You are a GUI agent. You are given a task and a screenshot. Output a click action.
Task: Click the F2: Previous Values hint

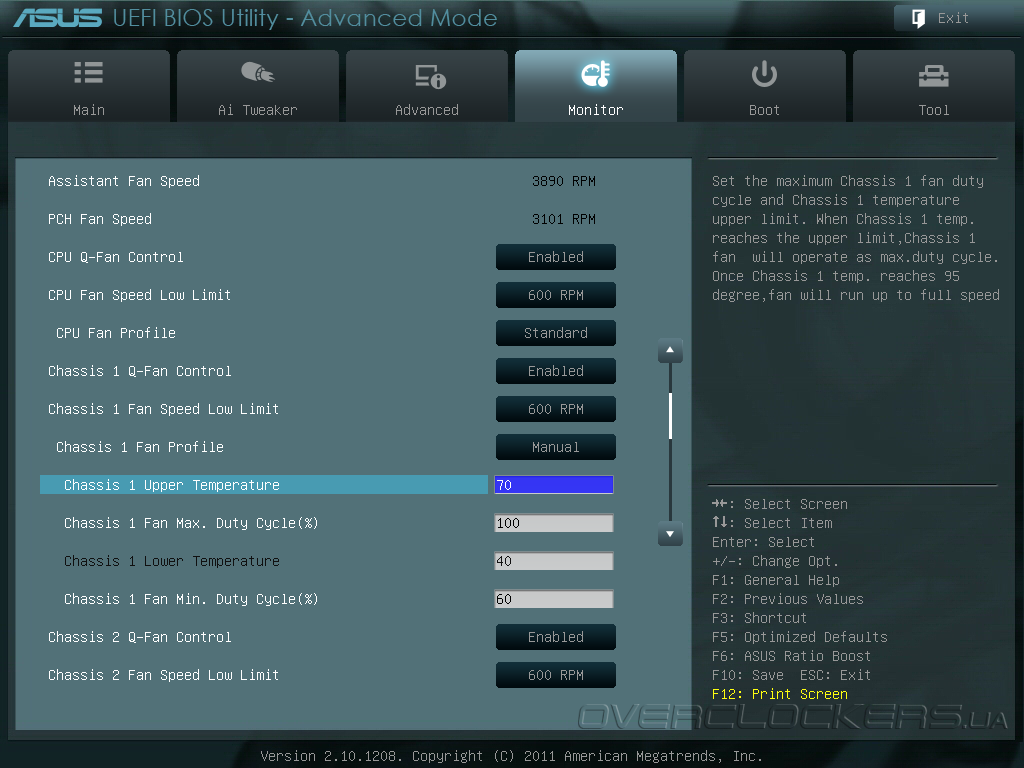[x=788, y=599]
